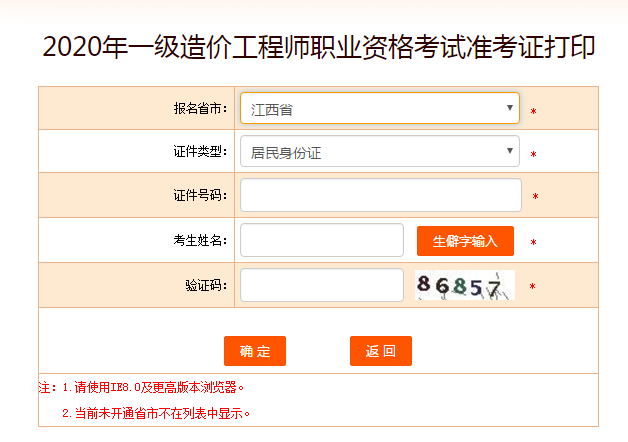628x442 pixels.
Task: Click the note about 未开通省市 not listed
Action: click(155, 412)
